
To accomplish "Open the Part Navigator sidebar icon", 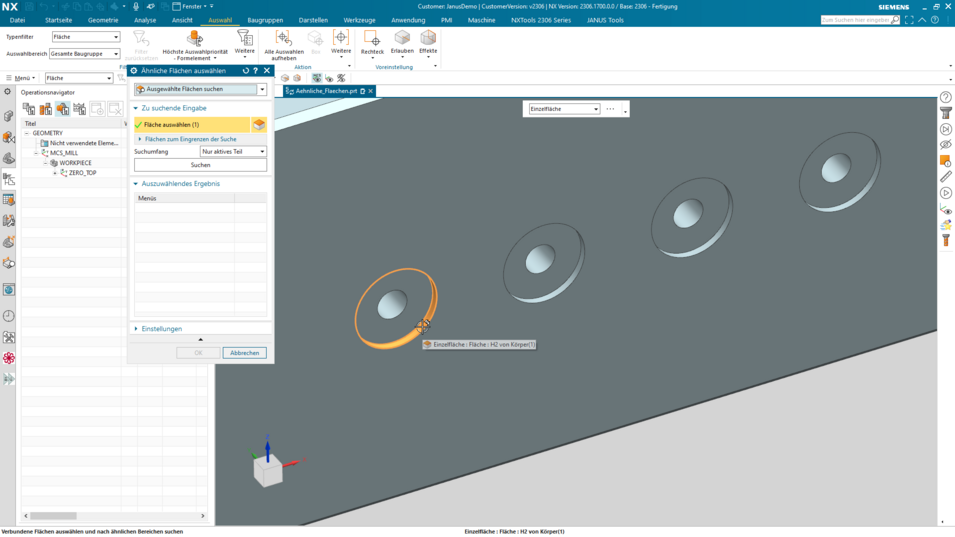I will pos(9,158).
